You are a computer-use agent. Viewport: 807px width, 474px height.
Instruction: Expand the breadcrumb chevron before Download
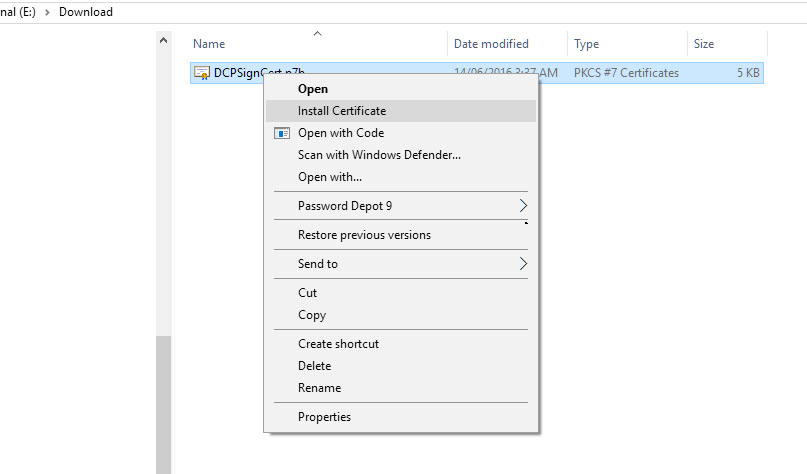pos(47,12)
